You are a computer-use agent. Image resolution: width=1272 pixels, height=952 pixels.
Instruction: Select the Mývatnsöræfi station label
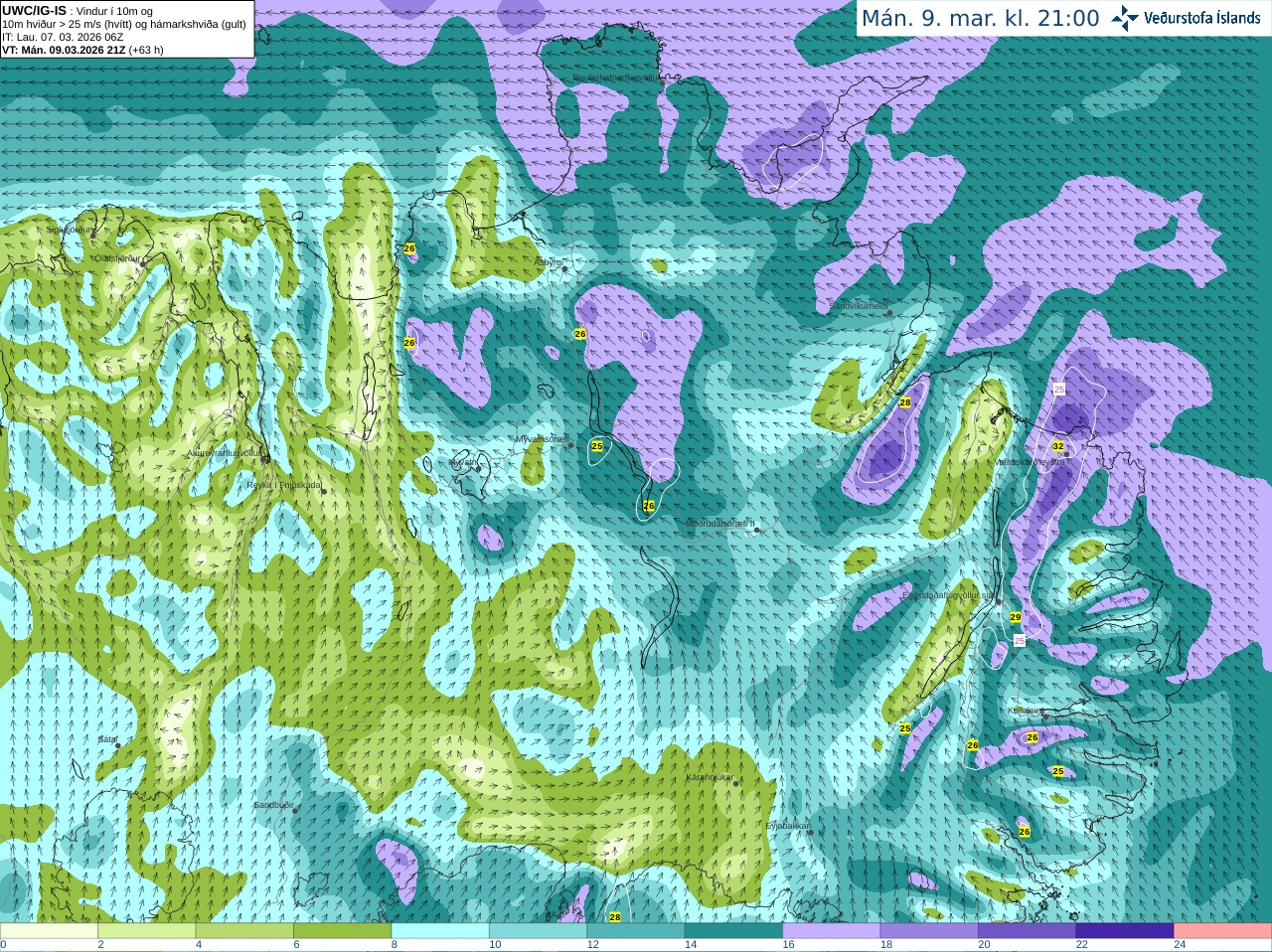click(x=542, y=438)
